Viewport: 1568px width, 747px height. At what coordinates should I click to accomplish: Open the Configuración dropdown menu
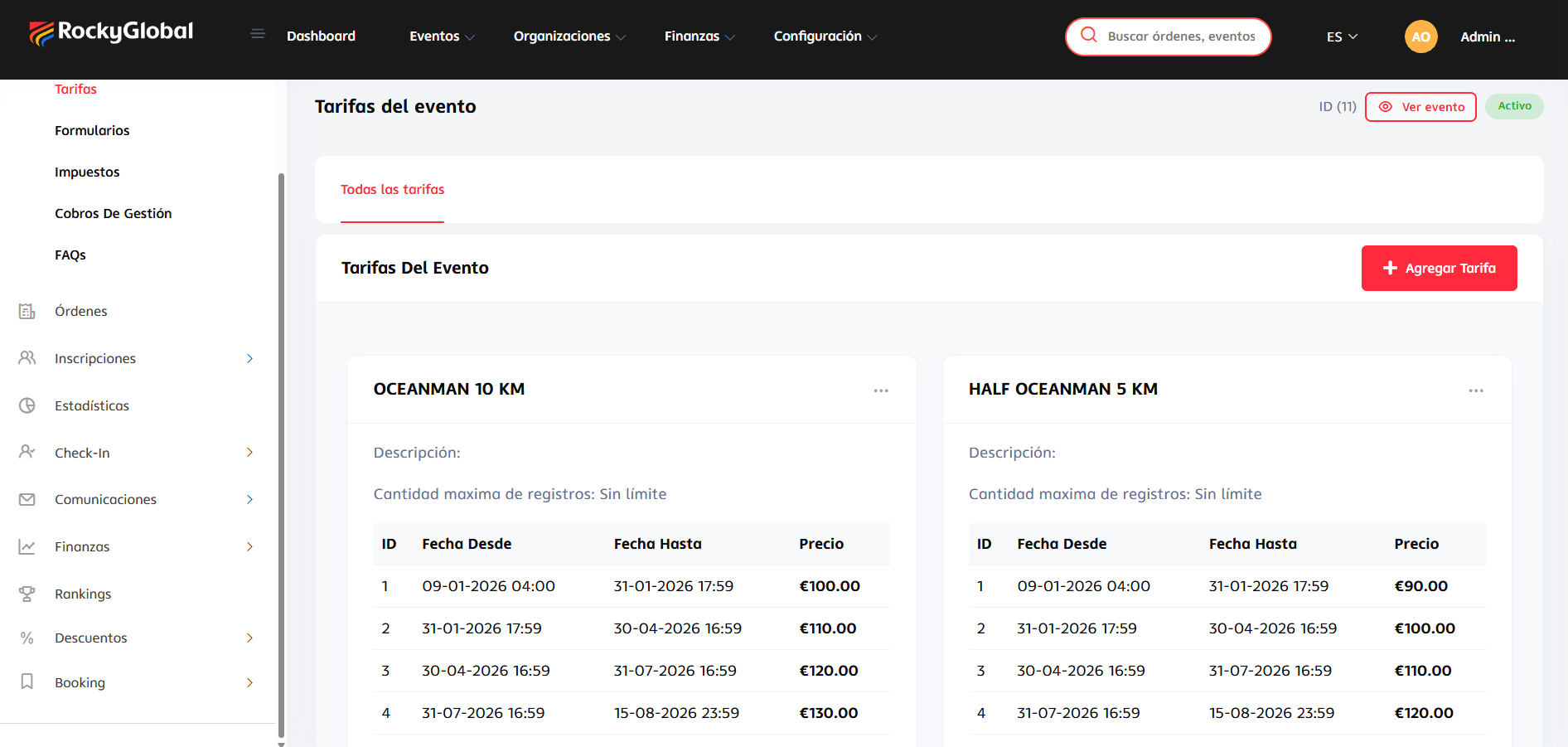825,36
